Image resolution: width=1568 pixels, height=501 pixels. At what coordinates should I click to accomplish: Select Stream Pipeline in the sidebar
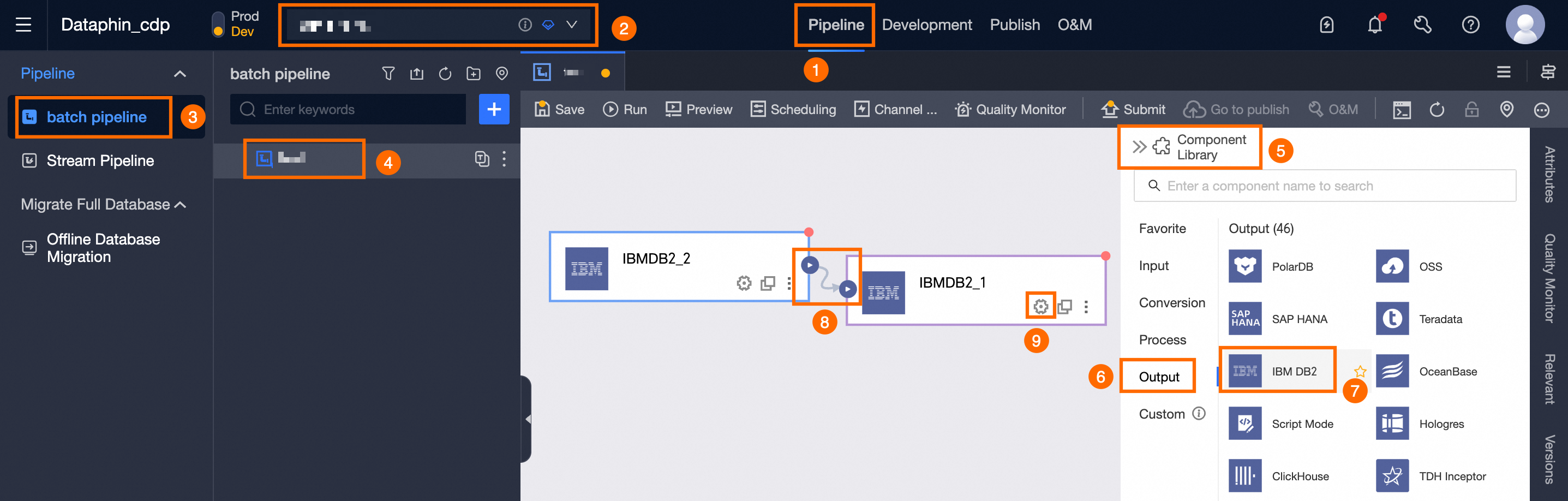click(x=100, y=160)
